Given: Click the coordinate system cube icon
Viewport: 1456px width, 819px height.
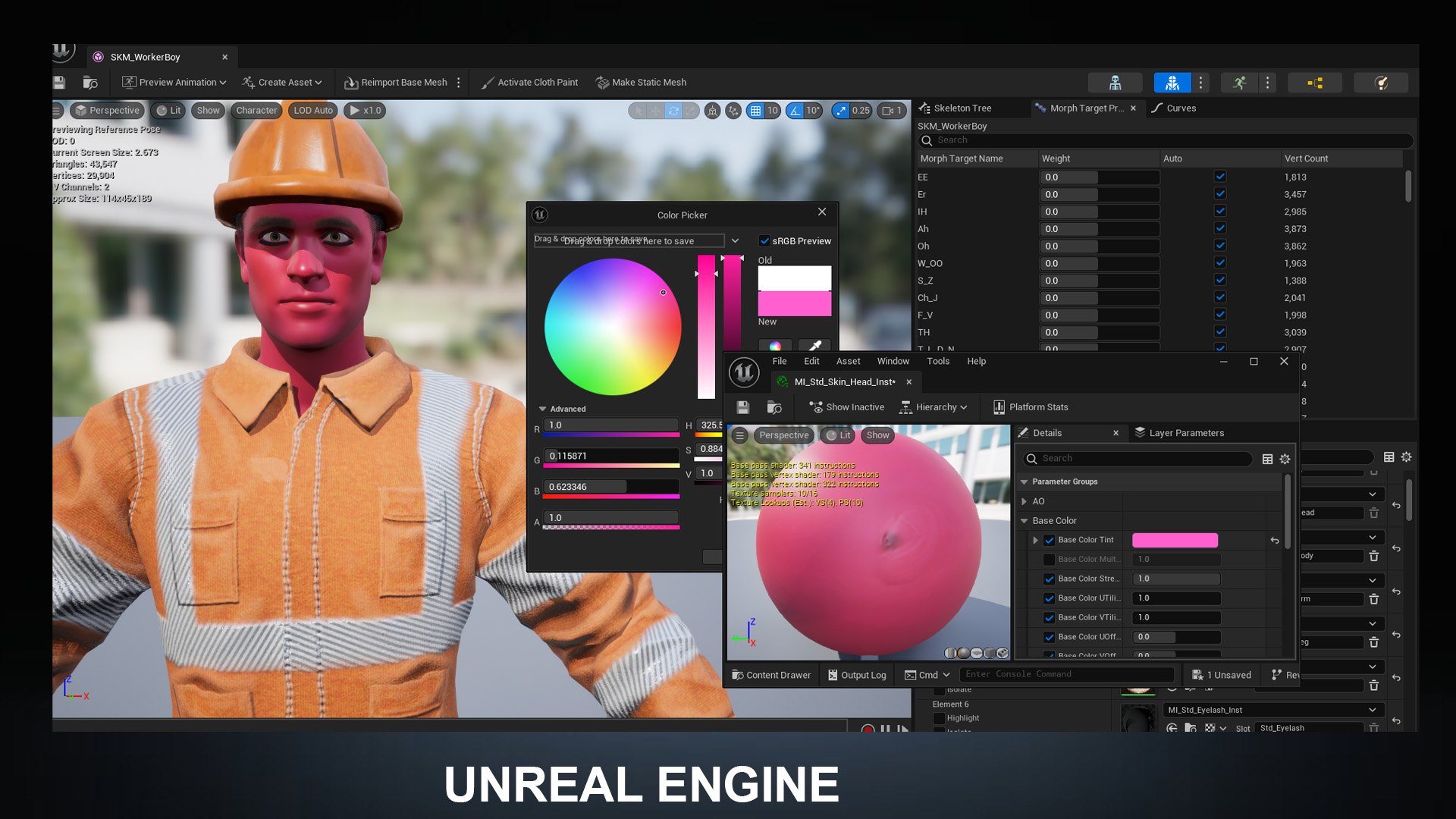Looking at the screenshot, I should [712, 111].
